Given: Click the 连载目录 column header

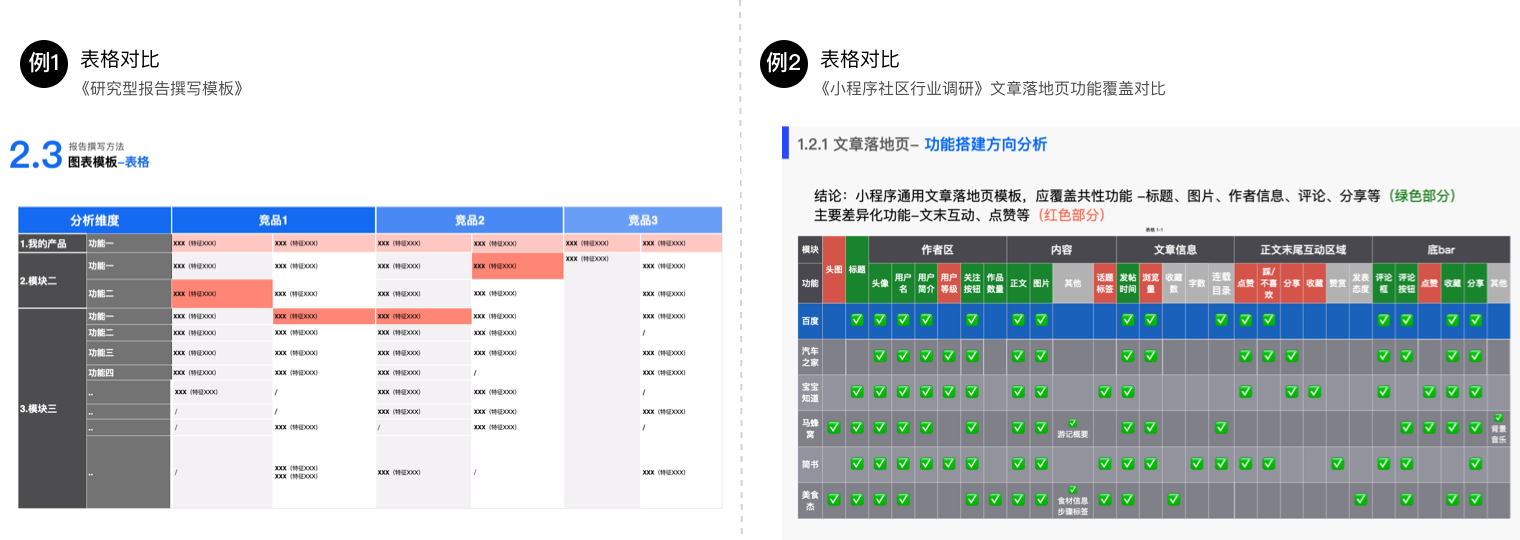Looking at the screenshot, I should click(x=1221, y=283).
